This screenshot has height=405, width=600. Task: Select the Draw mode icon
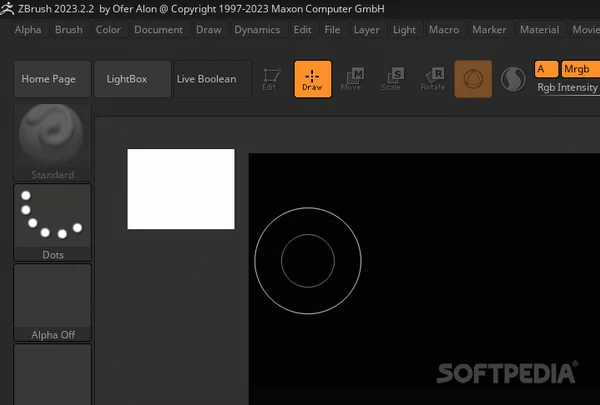[x=313, y=79]
